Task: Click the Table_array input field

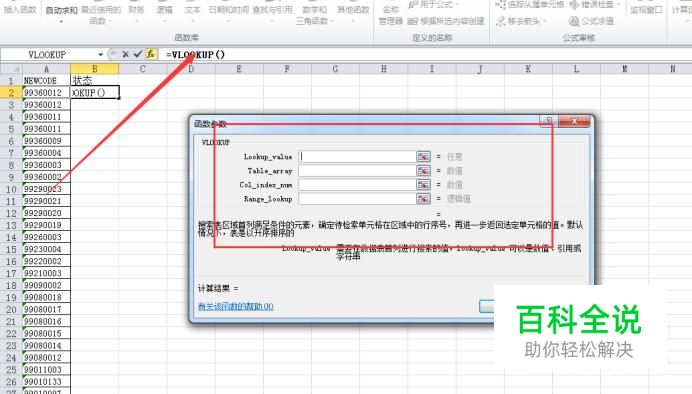Action: point(357,171)
